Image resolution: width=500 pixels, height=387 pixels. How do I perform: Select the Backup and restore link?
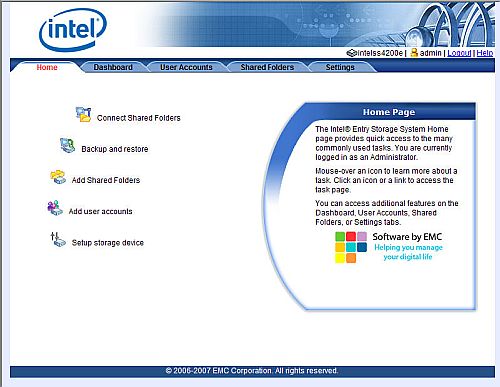(x=115, y=149)
